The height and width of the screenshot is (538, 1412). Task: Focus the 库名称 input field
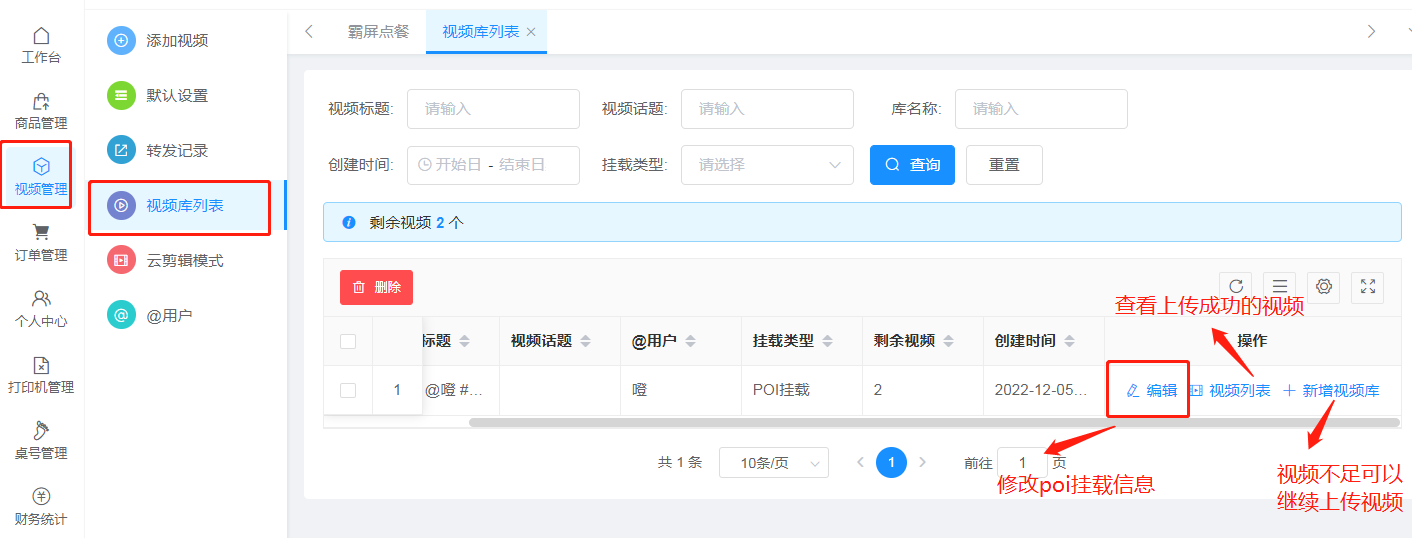pos(1041,109)
